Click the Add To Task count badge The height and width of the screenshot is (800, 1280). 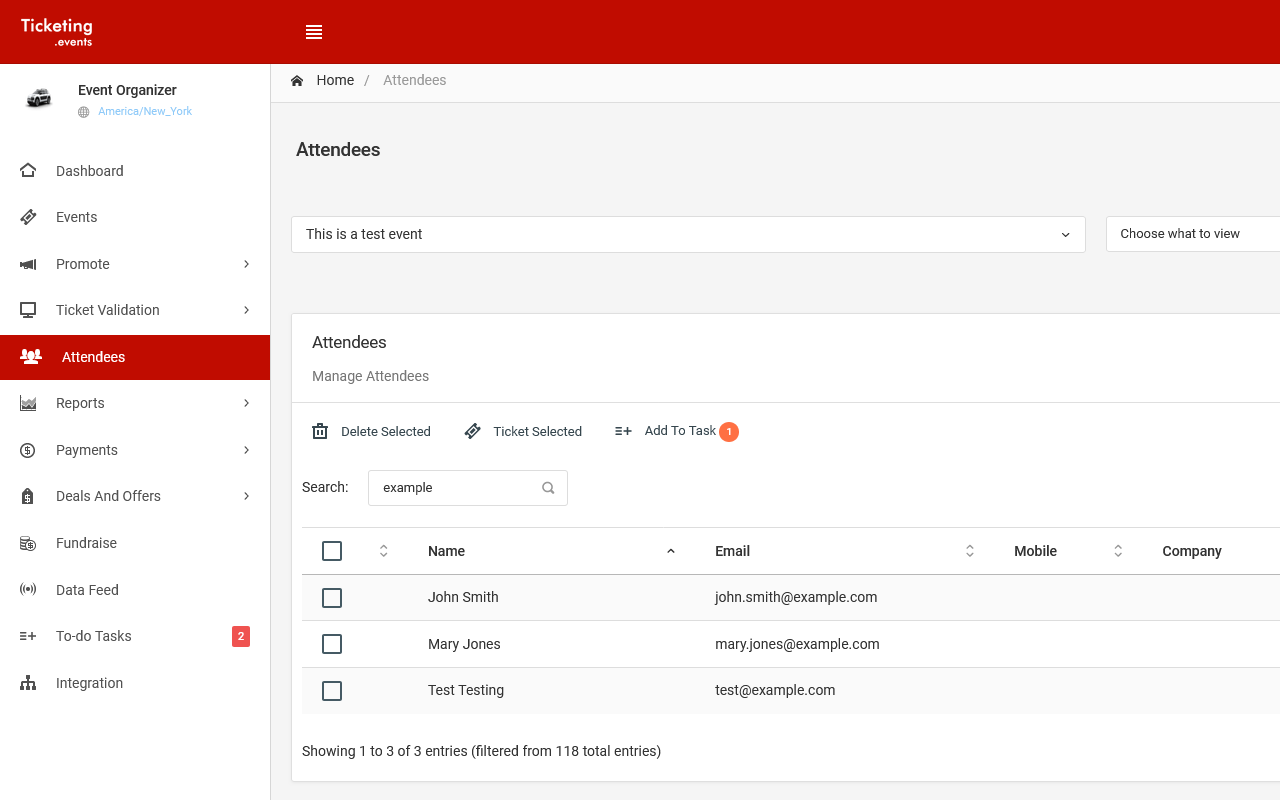point(729,432)
